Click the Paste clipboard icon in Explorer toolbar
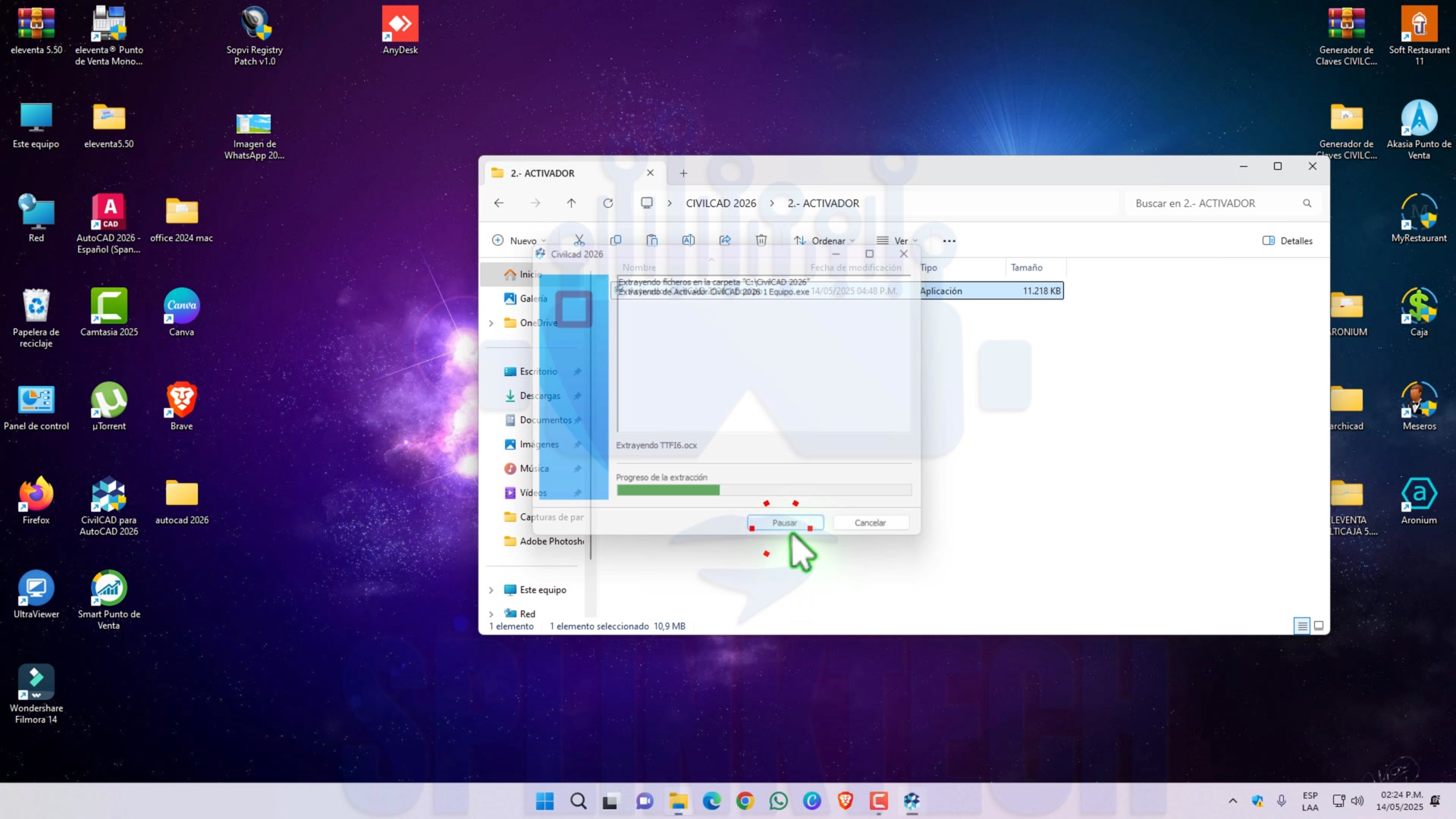The width and height of the screenshot is (1456, 819). pyautogui.click(x=652, y=240)
